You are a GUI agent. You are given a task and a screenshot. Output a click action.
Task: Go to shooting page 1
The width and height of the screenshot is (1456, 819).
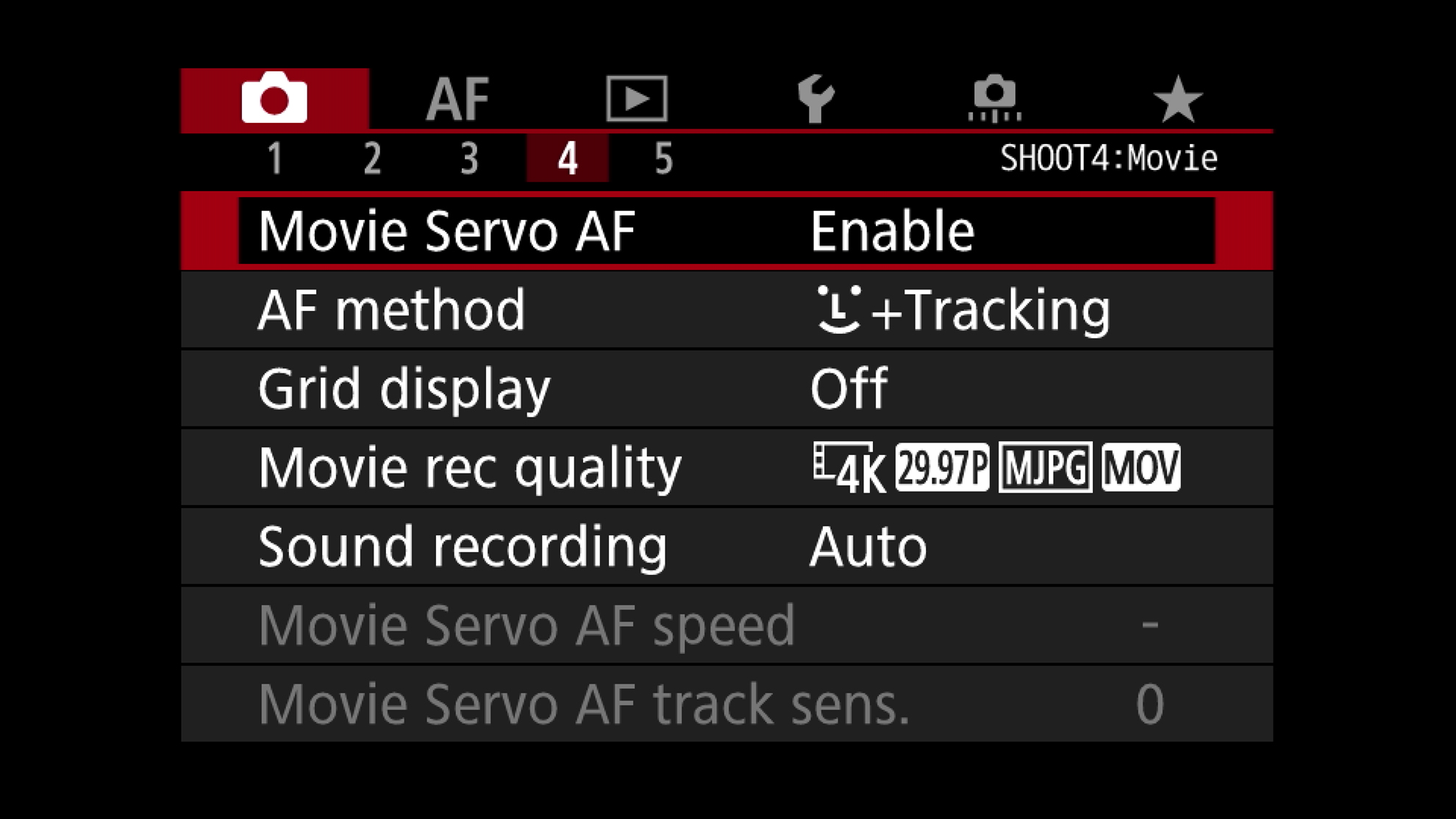click(x=275, y=159)
